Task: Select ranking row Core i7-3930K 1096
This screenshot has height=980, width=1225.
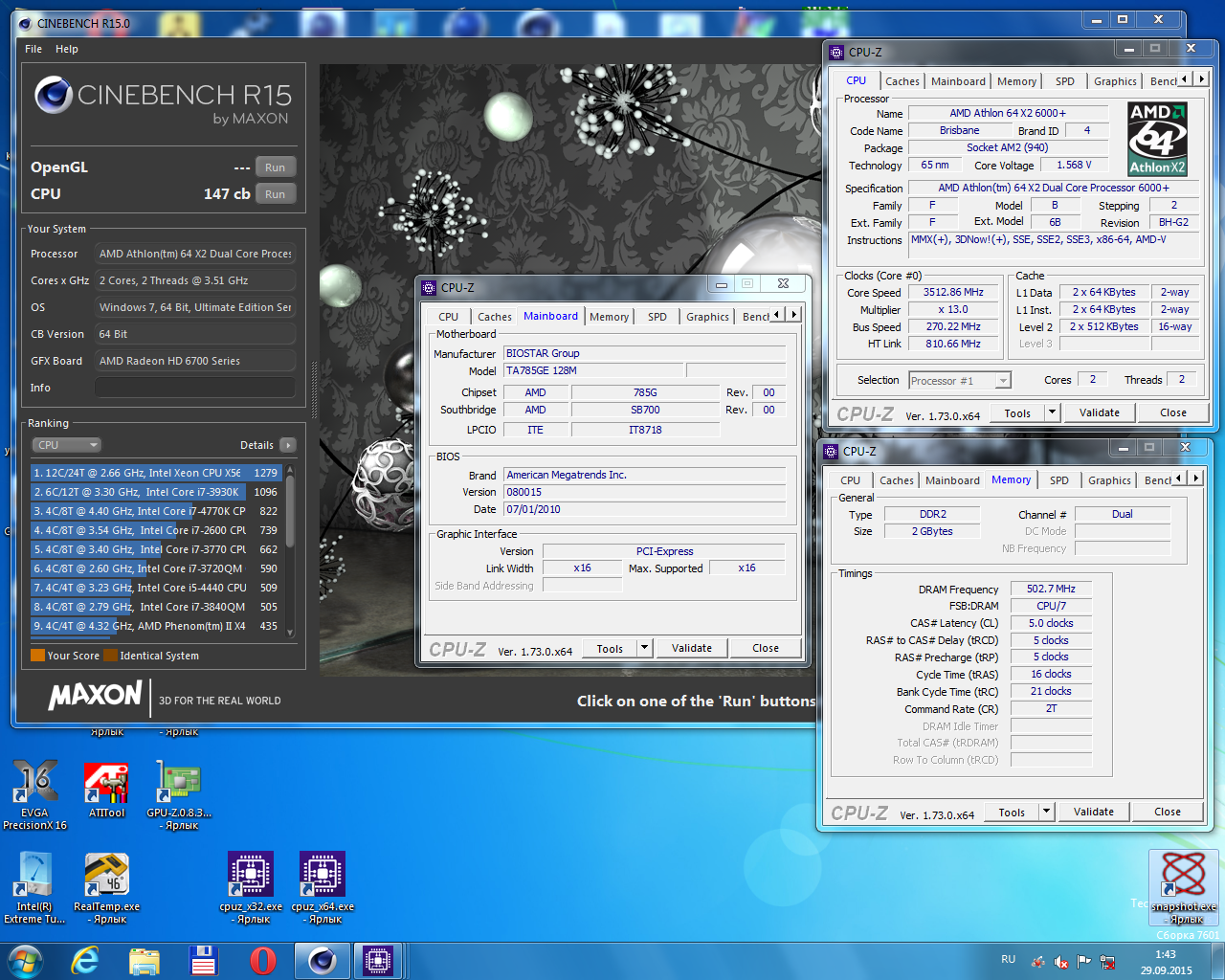Action: tap(156, 492)
